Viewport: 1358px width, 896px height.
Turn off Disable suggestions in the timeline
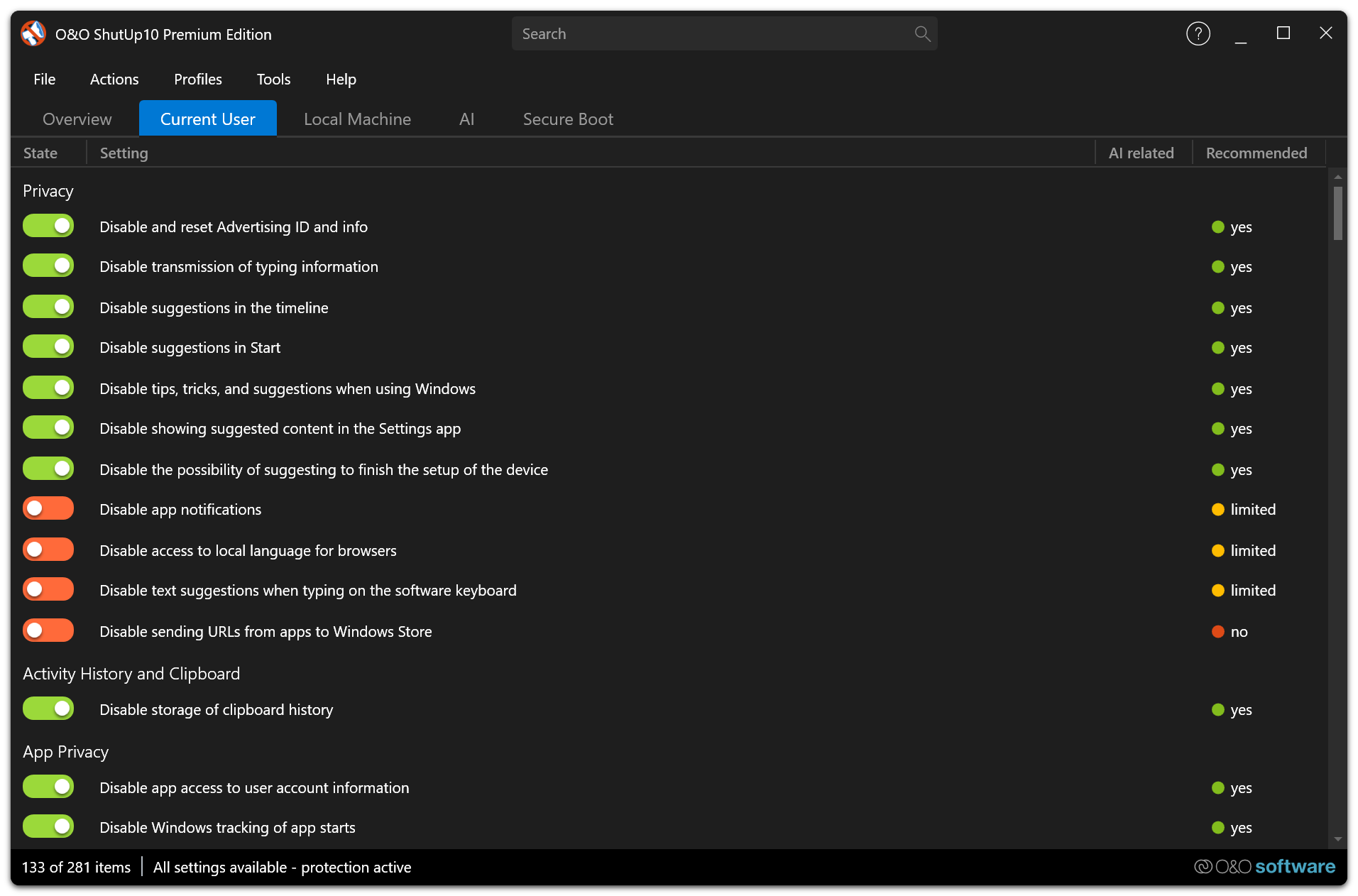click(x=48, y=307)
